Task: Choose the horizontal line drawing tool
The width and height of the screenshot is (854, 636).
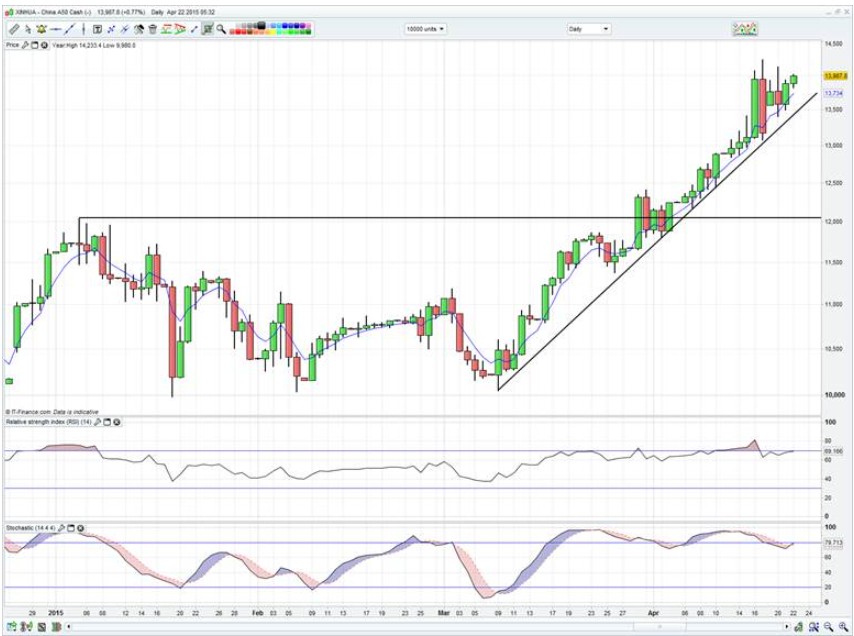Action: tap(57, 29)
